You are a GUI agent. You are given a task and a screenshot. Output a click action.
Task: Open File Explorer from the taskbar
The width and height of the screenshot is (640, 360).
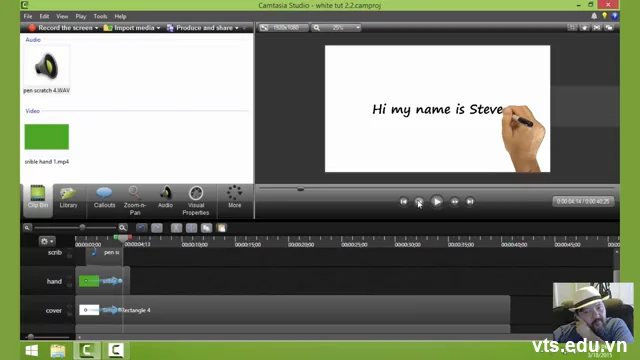tap(58, 351)
